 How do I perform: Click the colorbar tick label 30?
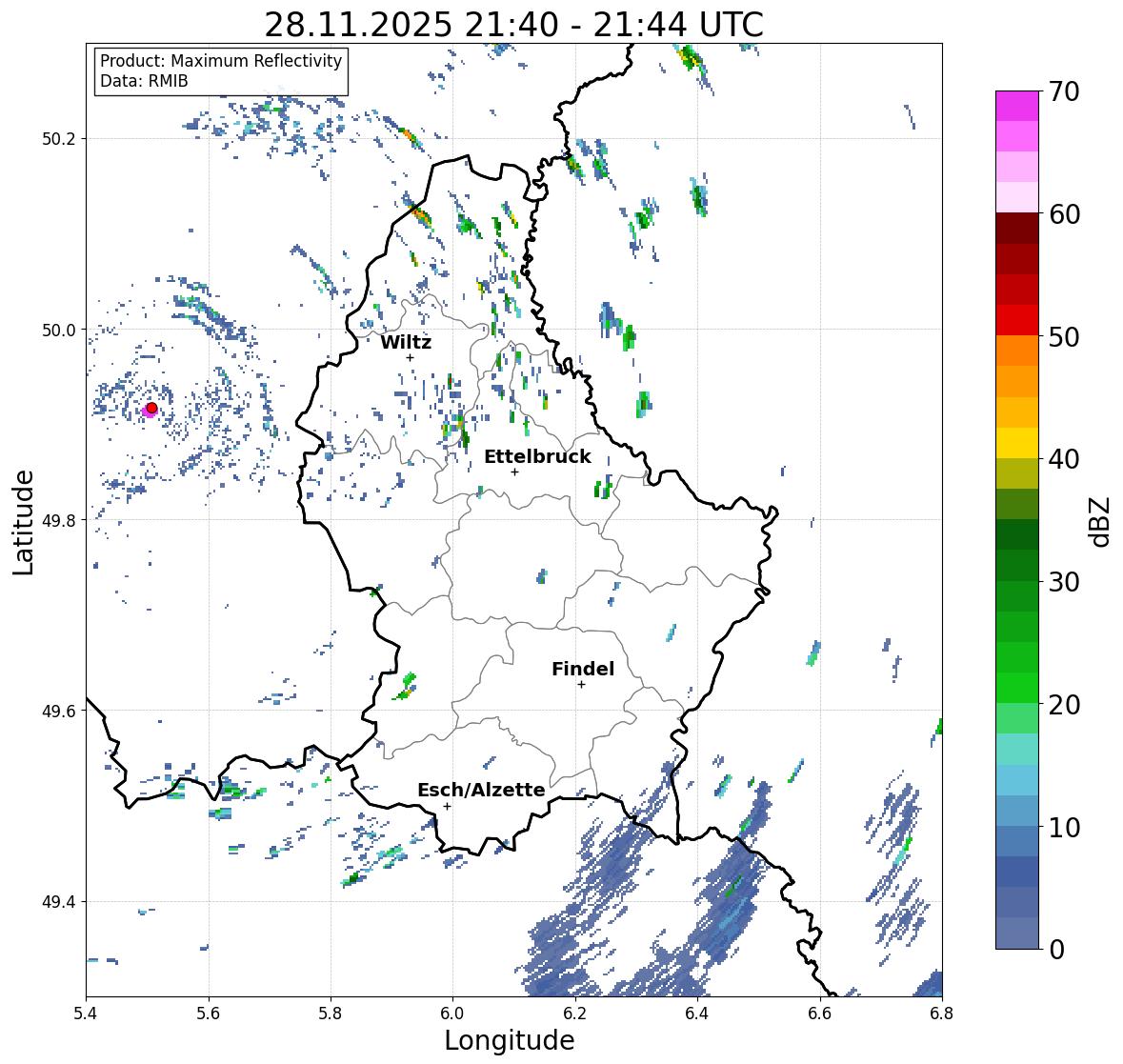pos(1064,581)
